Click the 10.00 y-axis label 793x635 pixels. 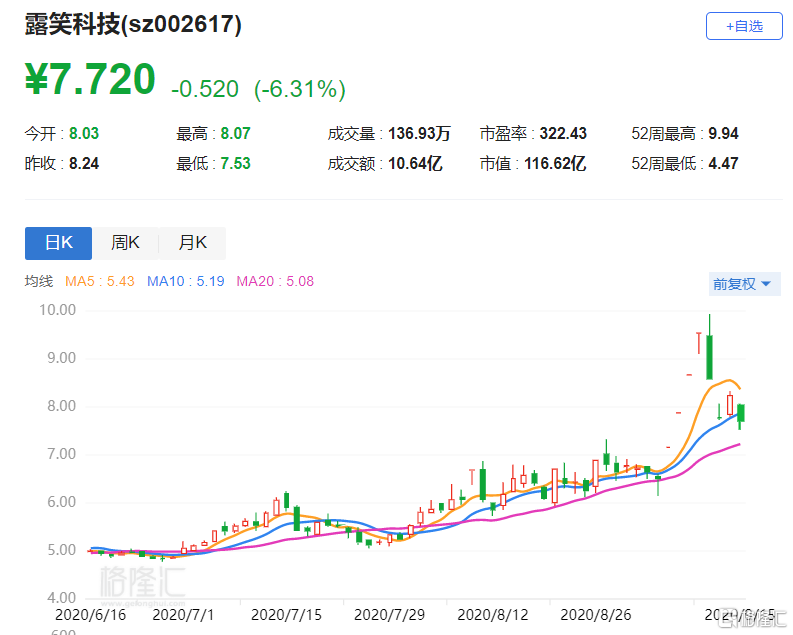click(x=58, y=310)
